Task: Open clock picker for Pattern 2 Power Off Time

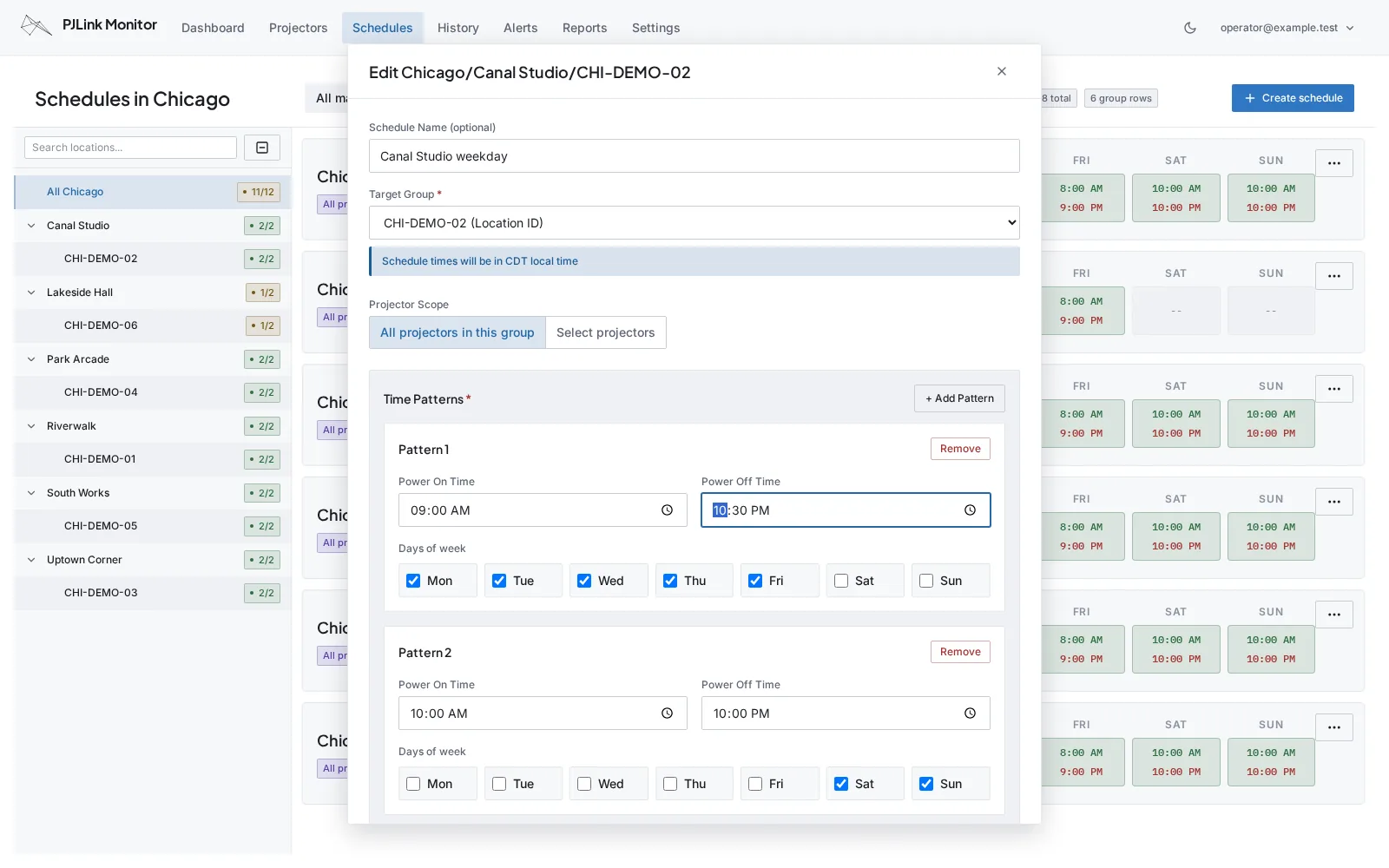Action: (971, 713)
